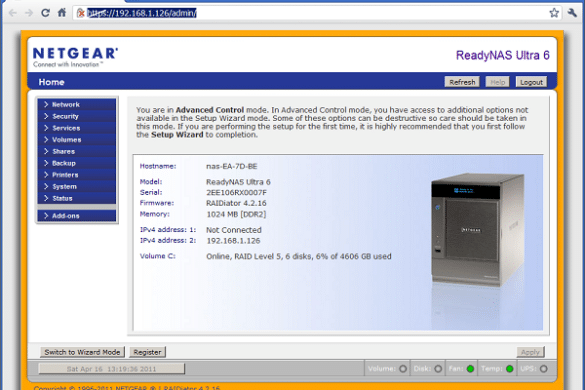The height and width of the screenshot is (390, 585).
Task: Click the browser forward arrow
Action: (x=29, y=13)
